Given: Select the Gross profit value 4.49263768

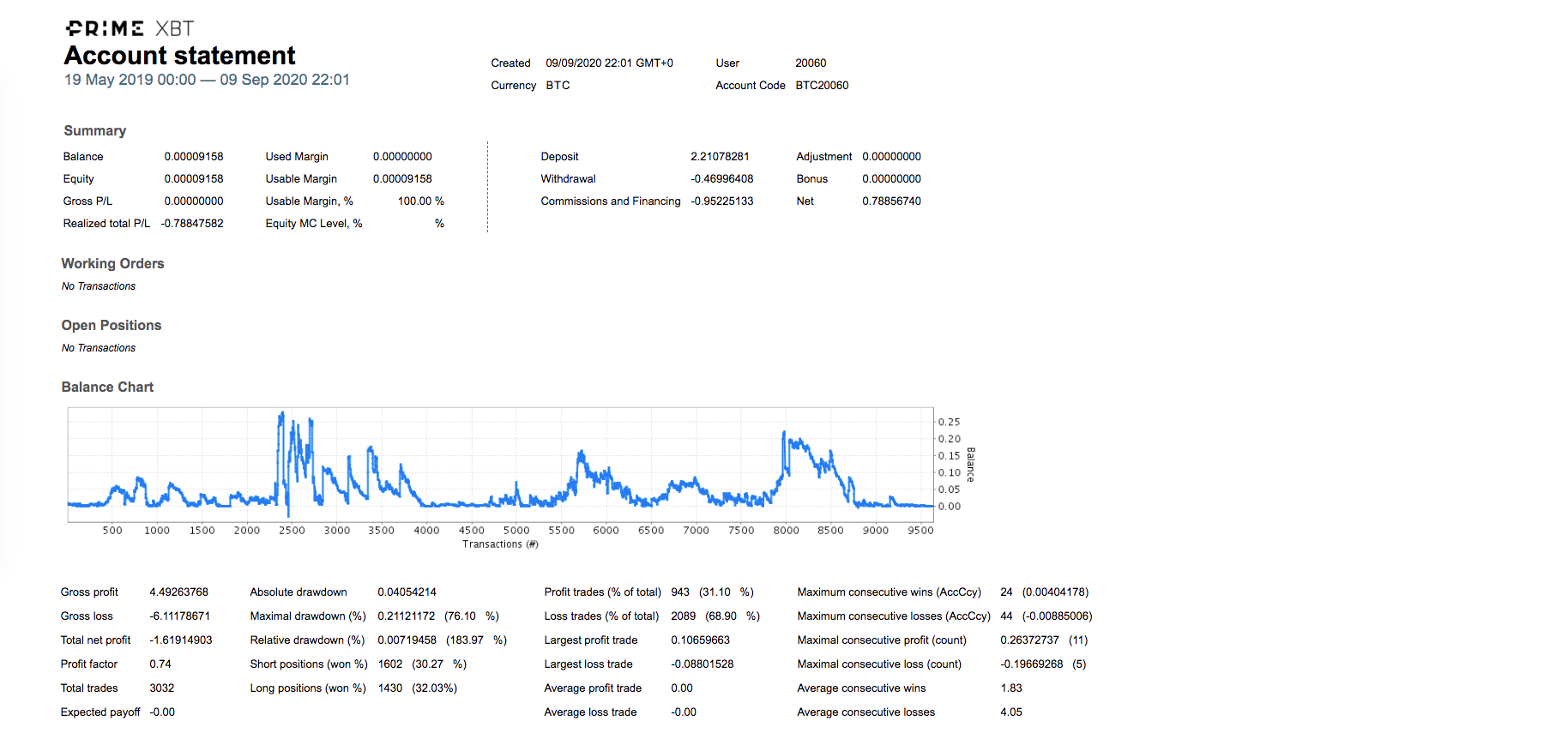Looking at the screenshot, I should point(178,592).
